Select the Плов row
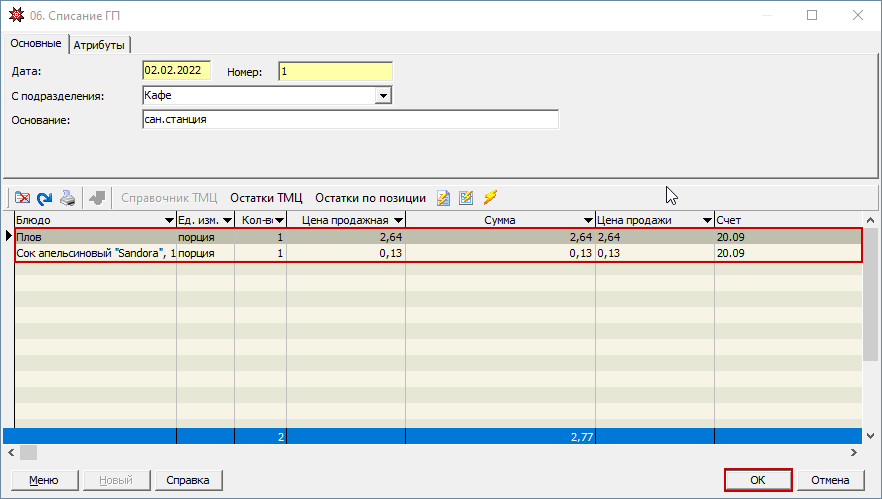The height and width of the screenshot is (499, 882). (x=438, y=237)
